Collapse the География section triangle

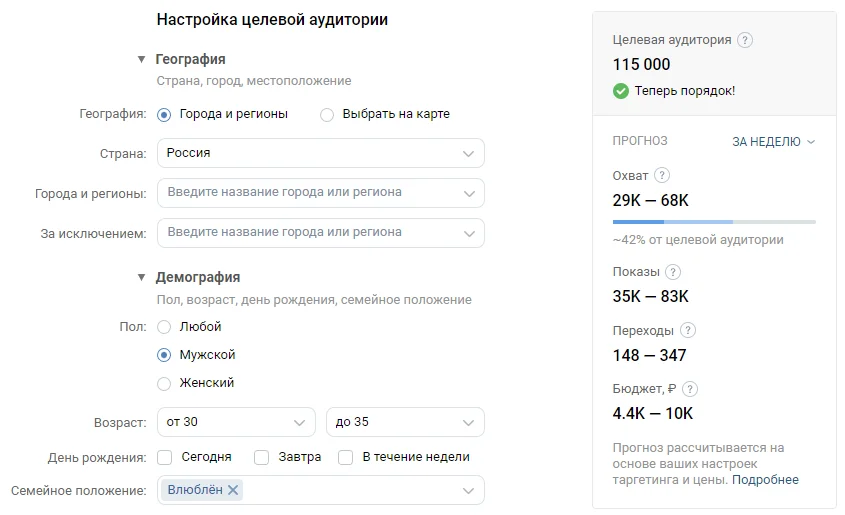[142, 60]
